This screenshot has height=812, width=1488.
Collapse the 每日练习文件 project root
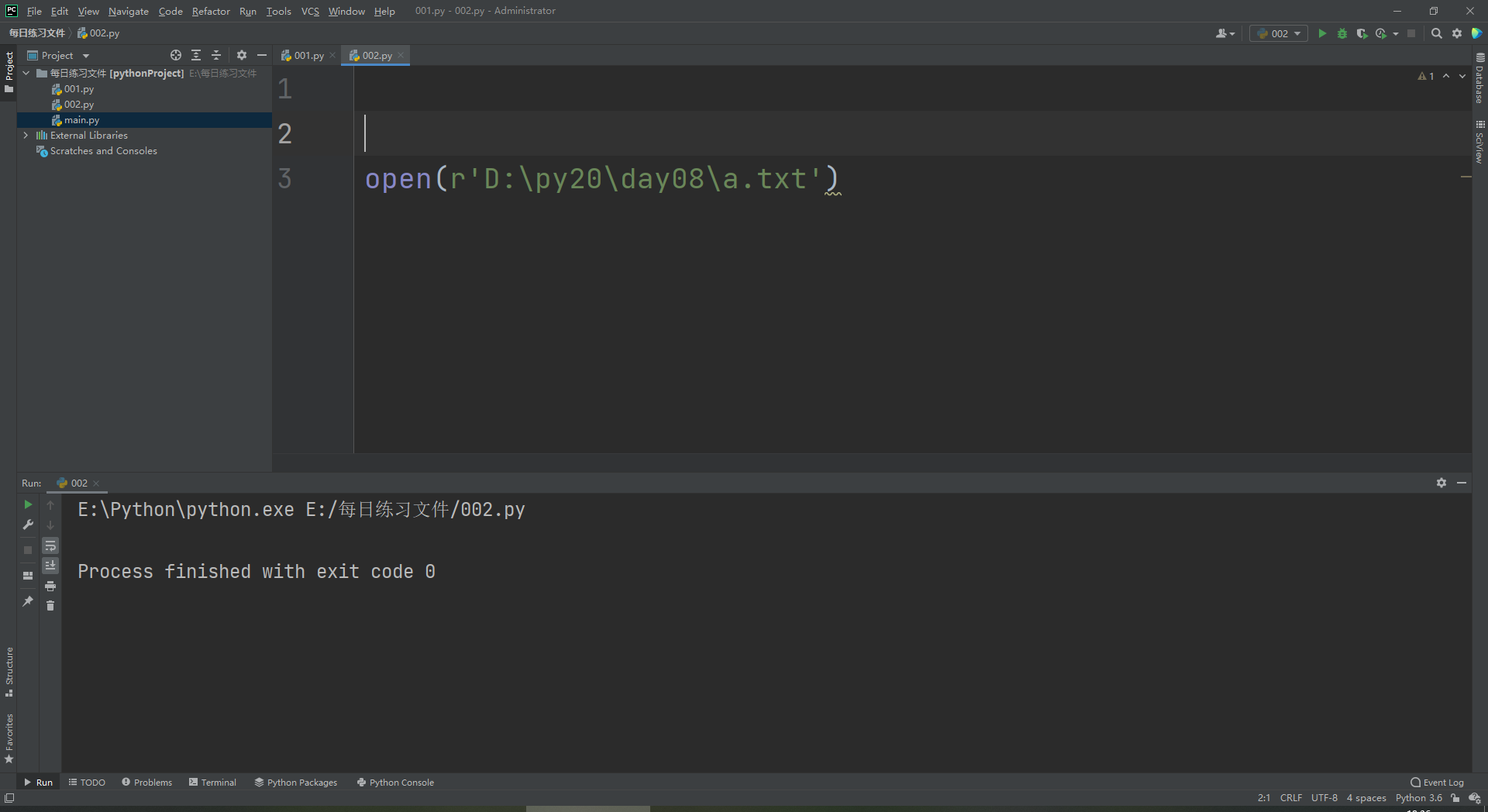(26, 73)
